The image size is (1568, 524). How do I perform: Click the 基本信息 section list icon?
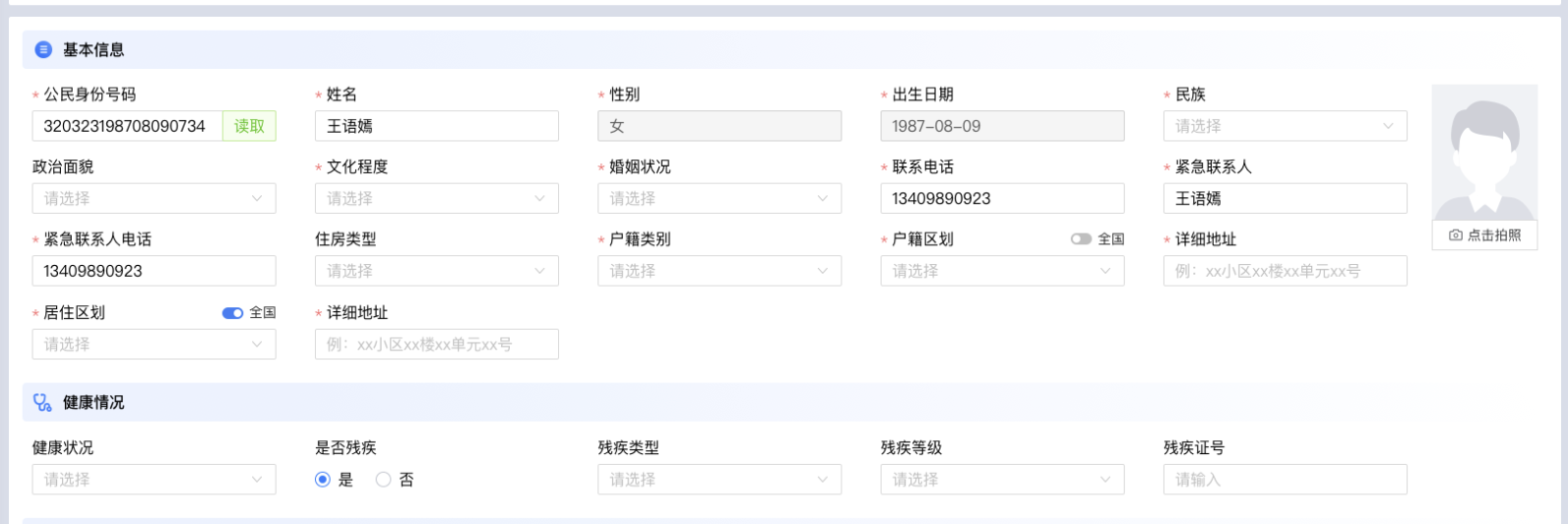pos(43,49)
